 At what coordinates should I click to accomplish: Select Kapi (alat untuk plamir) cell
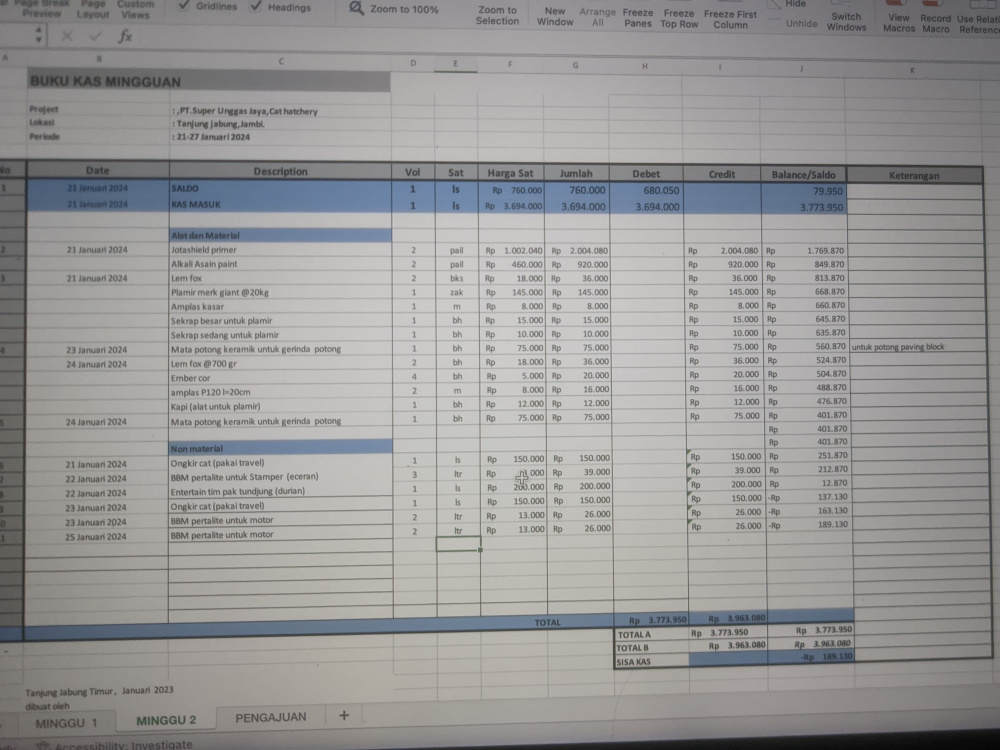click(281, 406)
